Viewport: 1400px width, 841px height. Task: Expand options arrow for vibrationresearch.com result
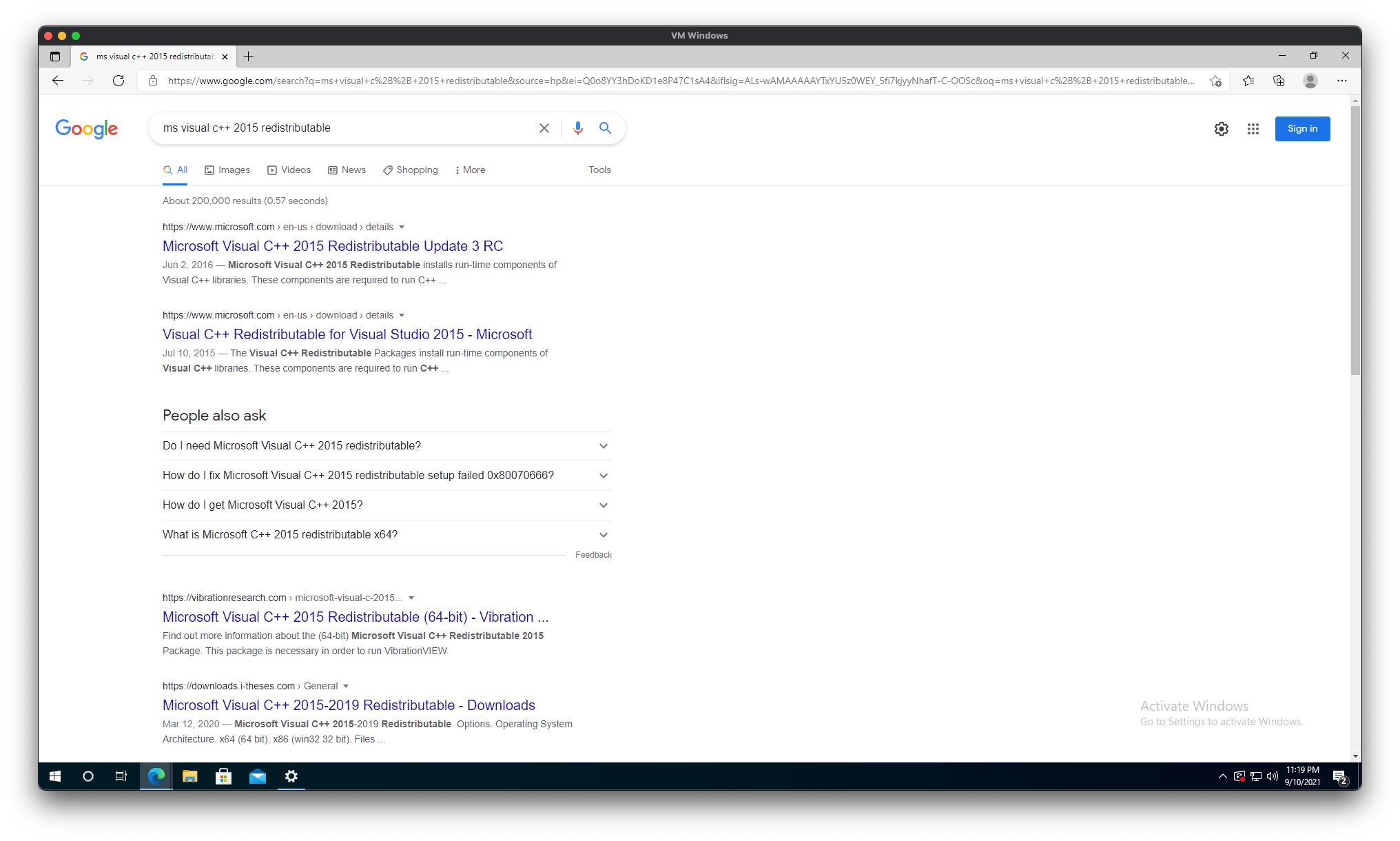411,598
